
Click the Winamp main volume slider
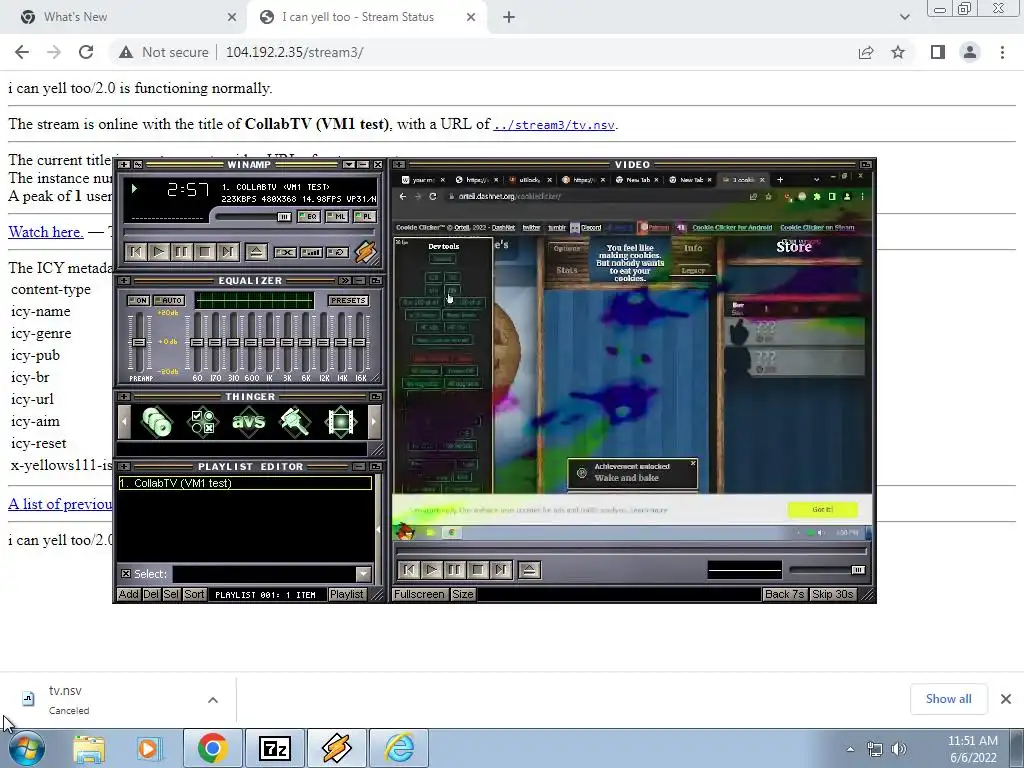[255, 217]
